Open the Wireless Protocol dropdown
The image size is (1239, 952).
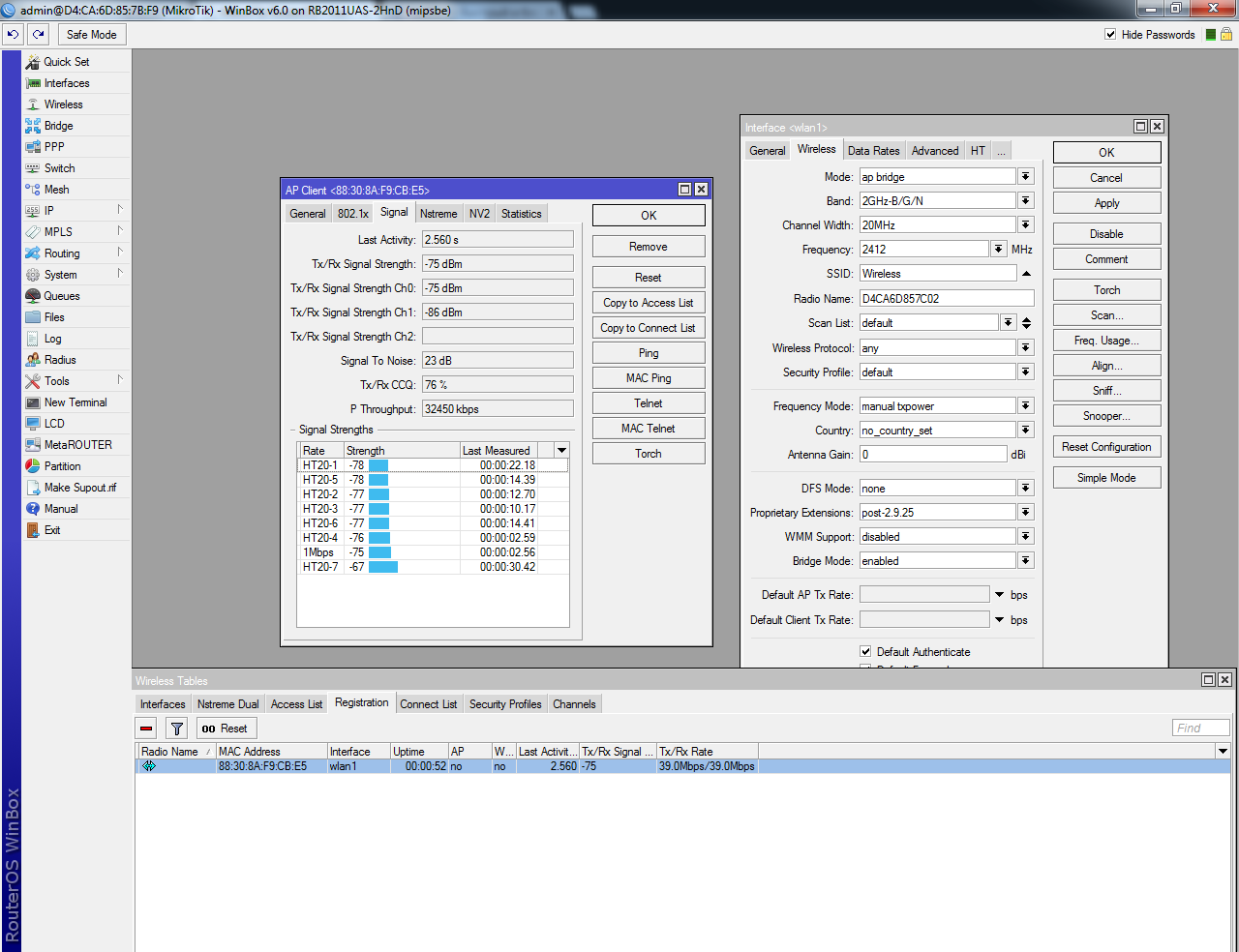click(x=1026, y=347)
